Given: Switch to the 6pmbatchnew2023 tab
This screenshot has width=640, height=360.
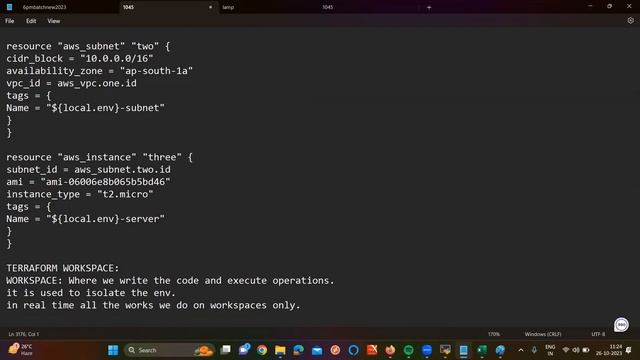Looking at the screenshot, I should [x=44, y=7].
